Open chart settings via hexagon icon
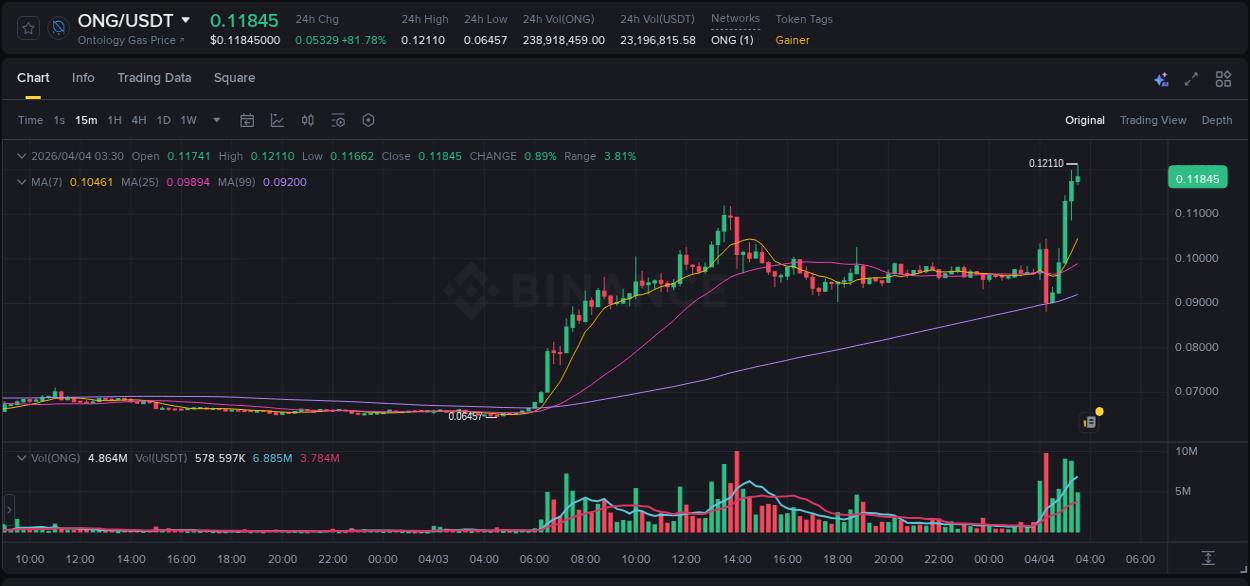The width and height of the screenshot is (1250, 586). [x=368, y=120]
